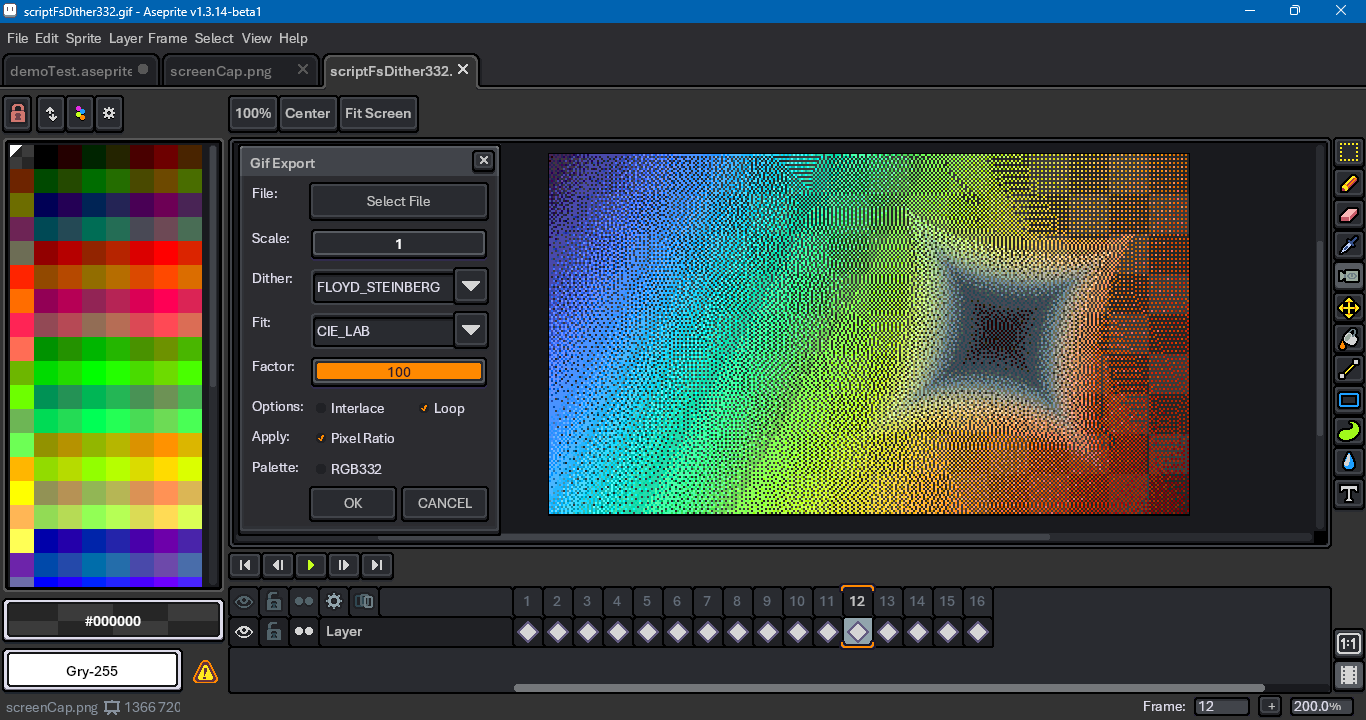Select the Paint Bucket tool

tap(1348, 338)
